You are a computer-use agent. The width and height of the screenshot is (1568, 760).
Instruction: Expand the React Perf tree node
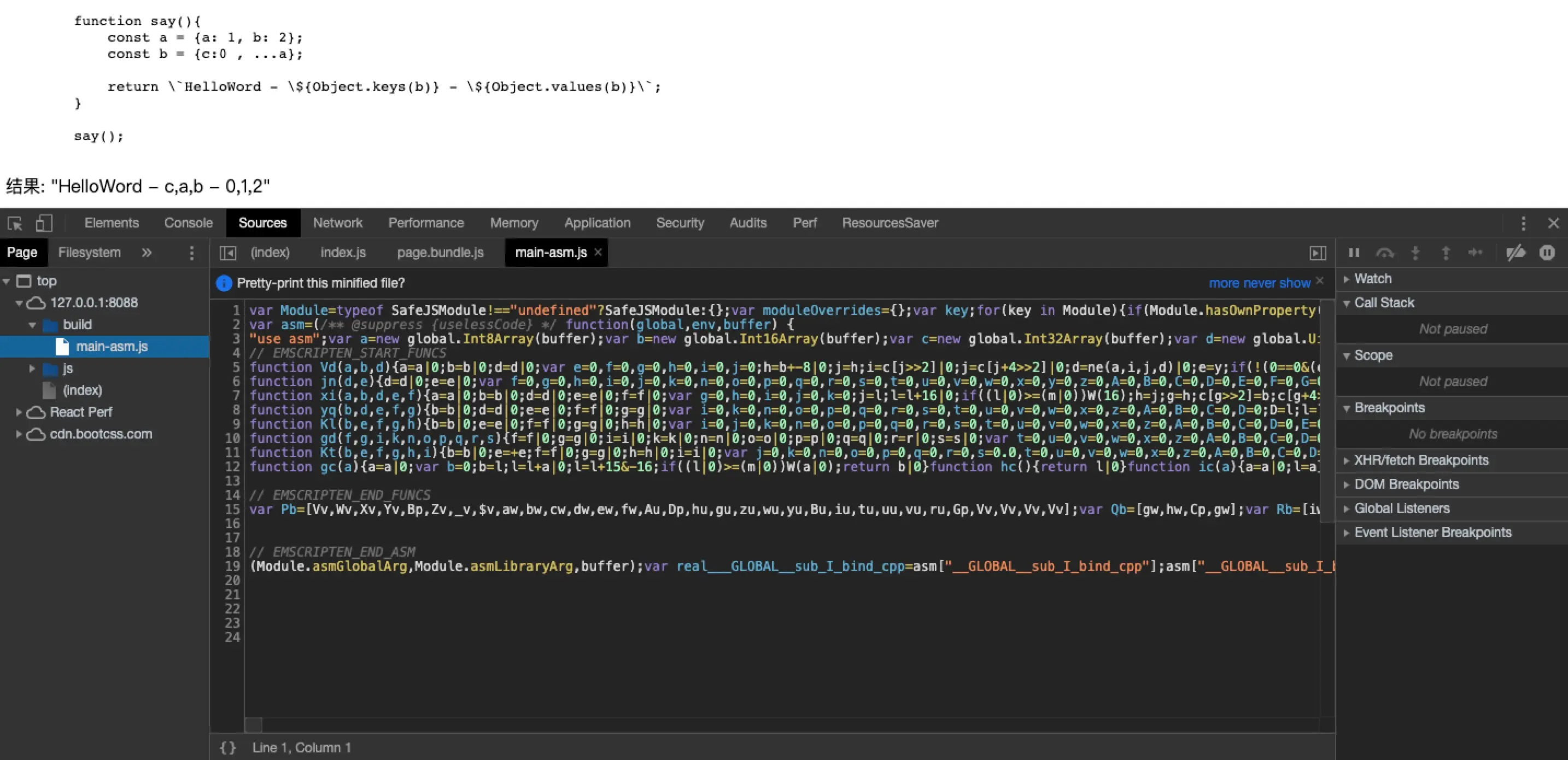pos(19,412)
